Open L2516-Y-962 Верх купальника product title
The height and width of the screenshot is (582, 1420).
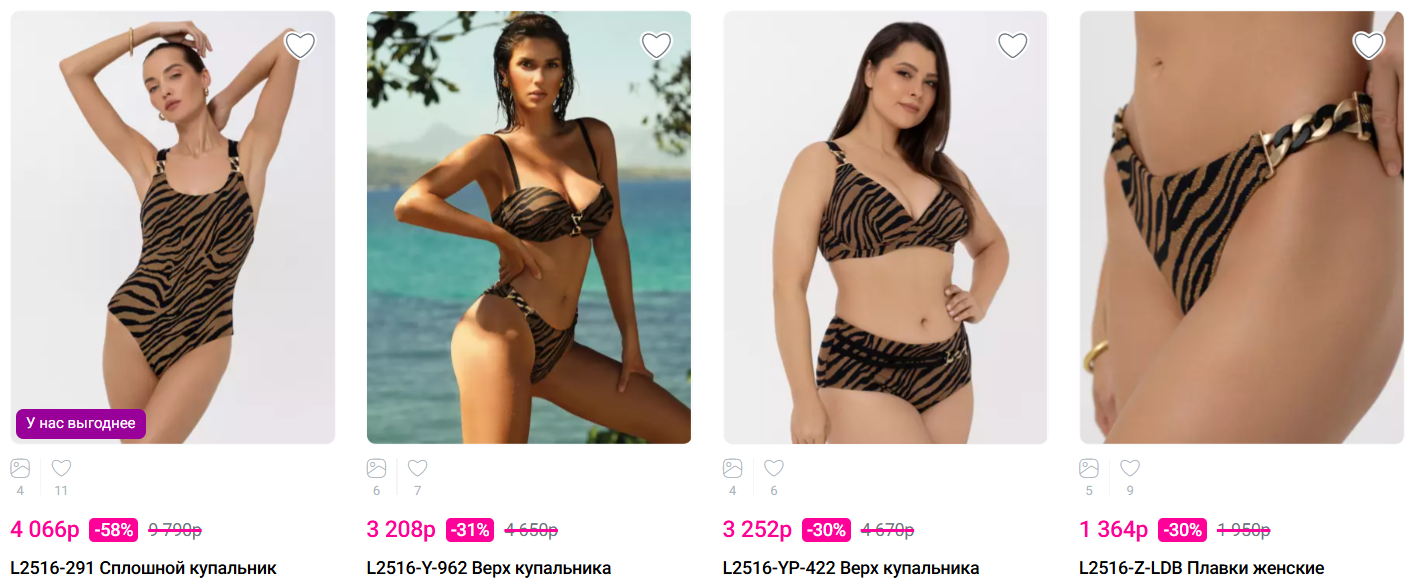(489, 568)
